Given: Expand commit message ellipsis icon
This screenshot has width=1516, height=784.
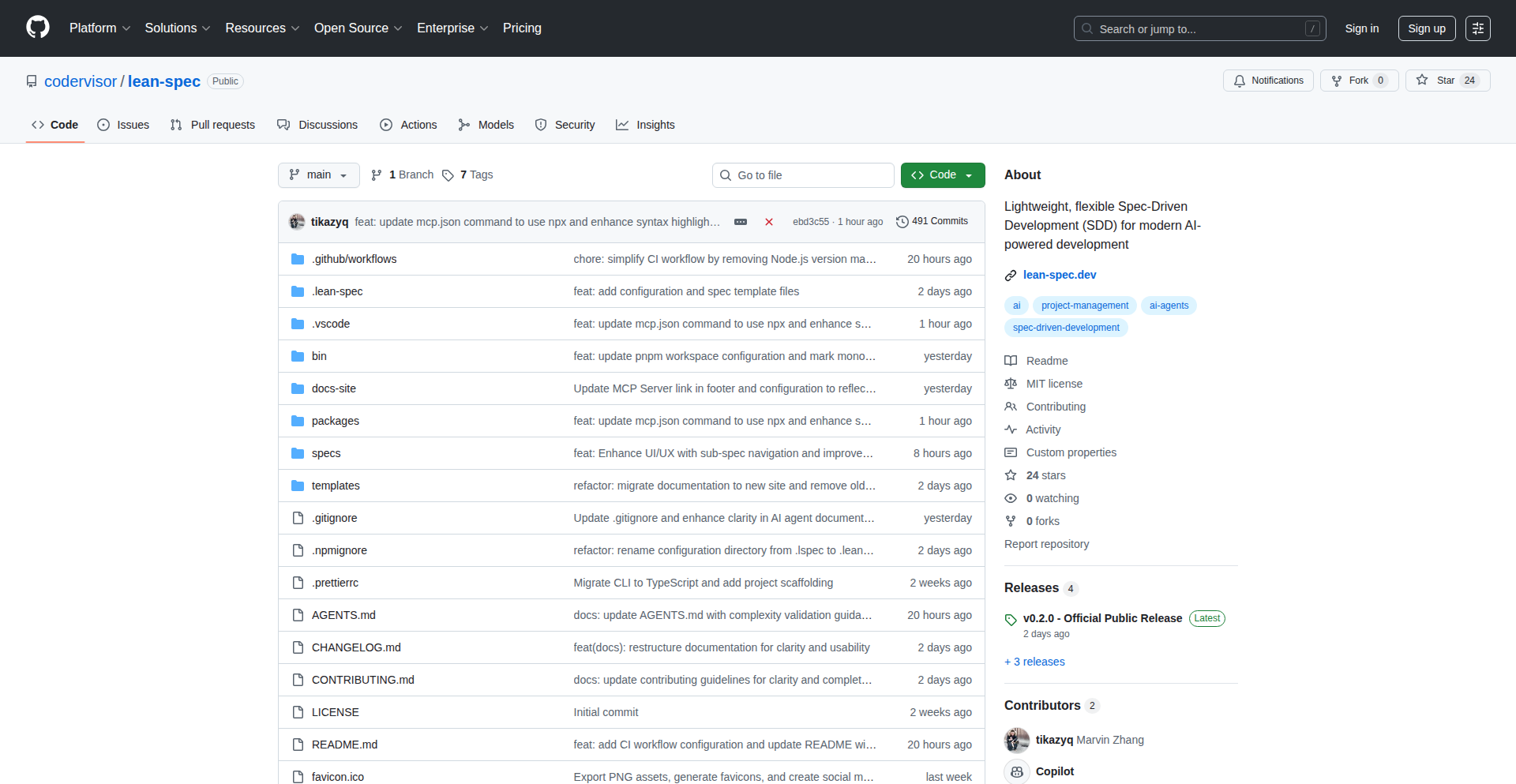Looking at the screenshot, I should point(740,222).
